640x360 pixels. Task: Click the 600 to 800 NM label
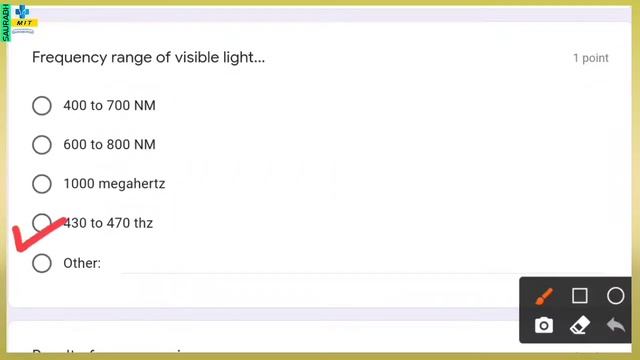coord(109,144)
